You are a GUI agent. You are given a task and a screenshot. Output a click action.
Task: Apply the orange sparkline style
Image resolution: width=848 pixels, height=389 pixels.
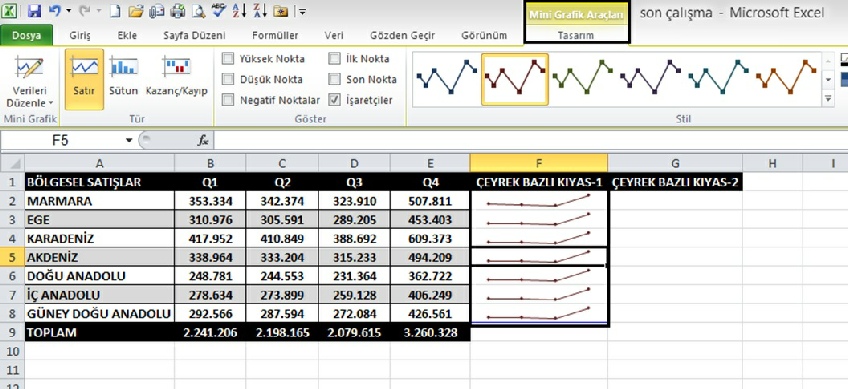point(786,79)
